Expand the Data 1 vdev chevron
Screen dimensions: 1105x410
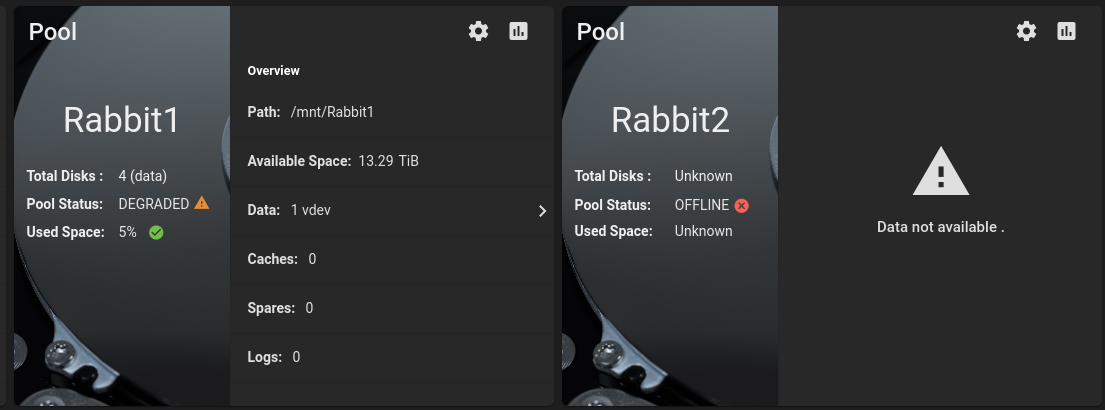542,211
